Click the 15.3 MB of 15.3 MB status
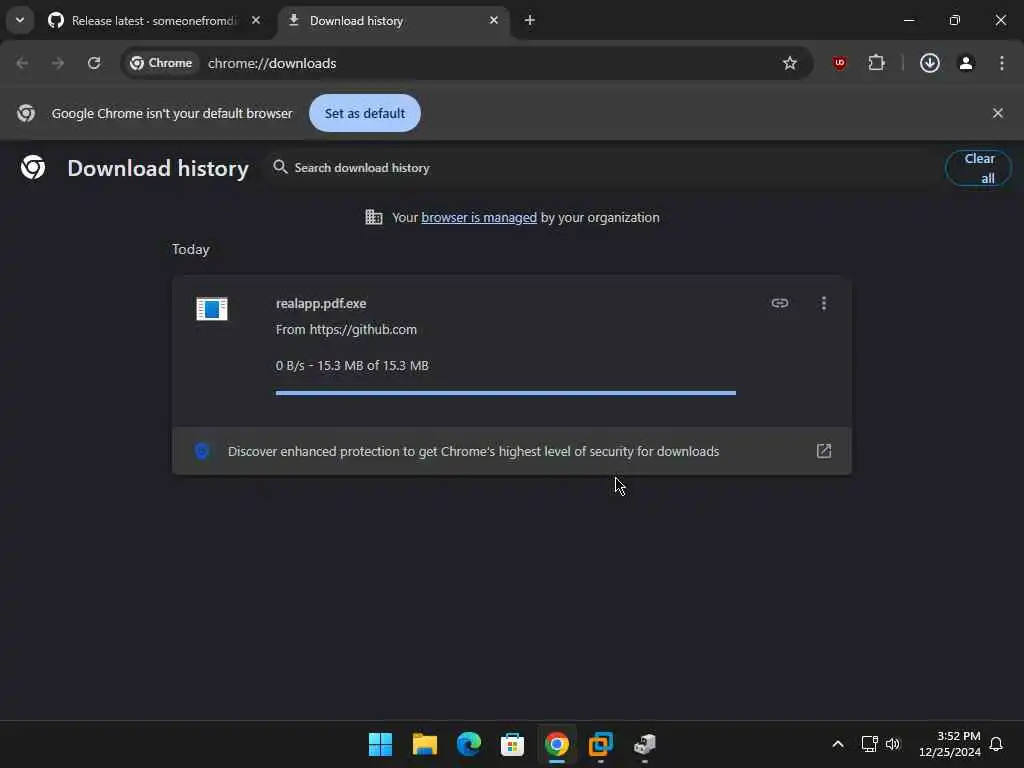Screen dimensions: 1024x768 pos(373,366)
